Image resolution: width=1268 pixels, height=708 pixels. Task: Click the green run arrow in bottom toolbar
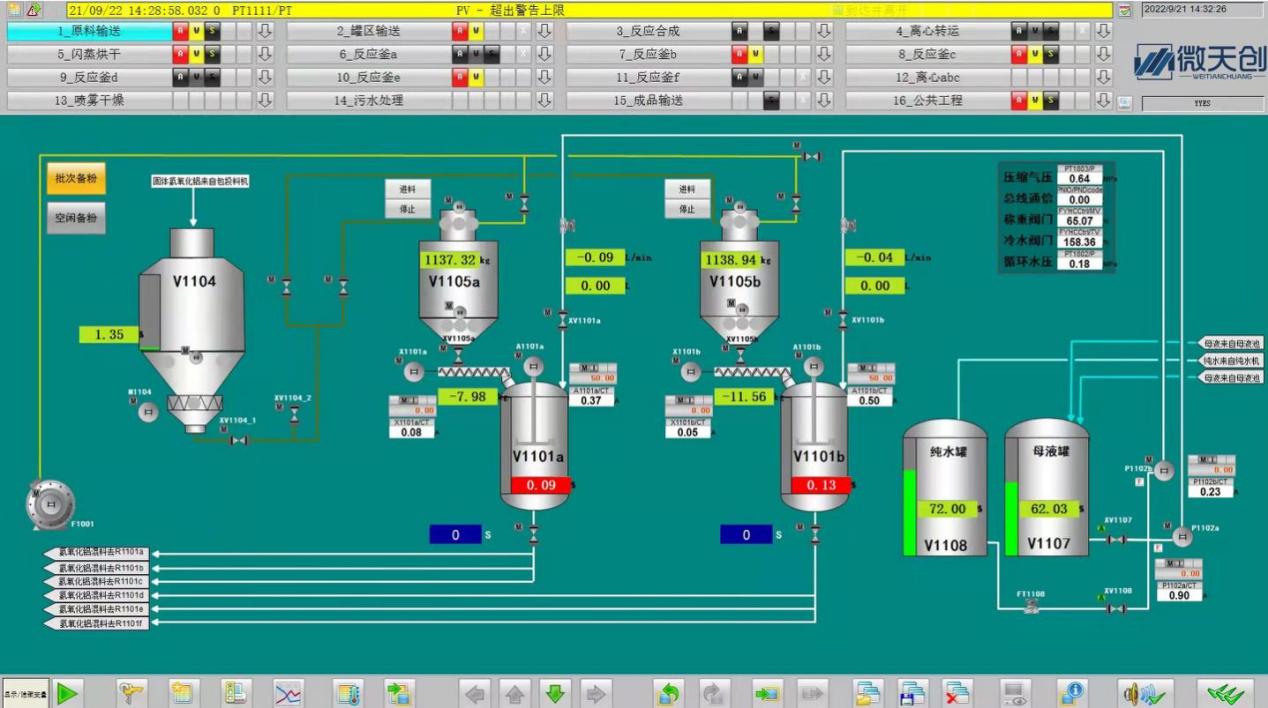click(68, 692)
